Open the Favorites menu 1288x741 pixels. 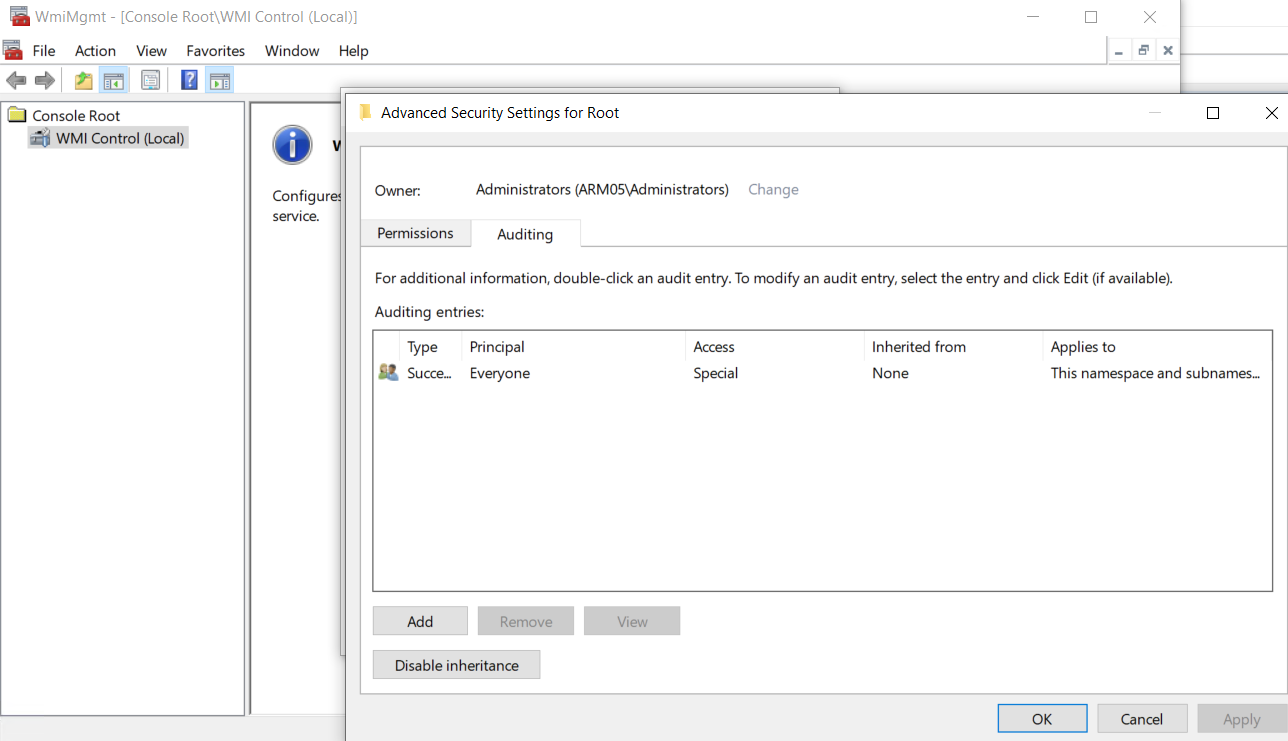tap(216, 51)
